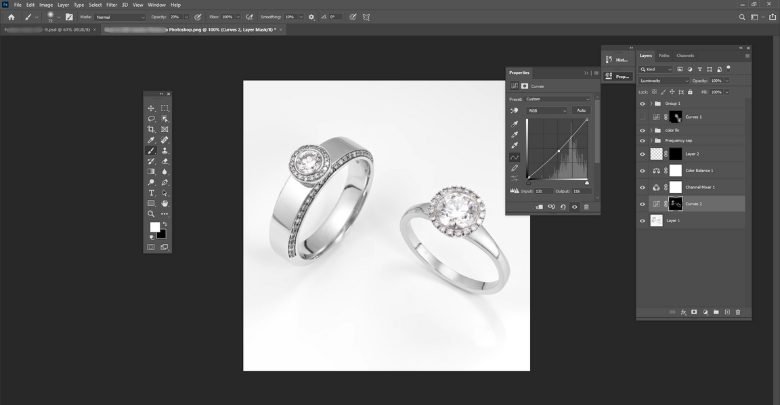
Task: Select the Object Selection tool
Action: click(165, 118)
